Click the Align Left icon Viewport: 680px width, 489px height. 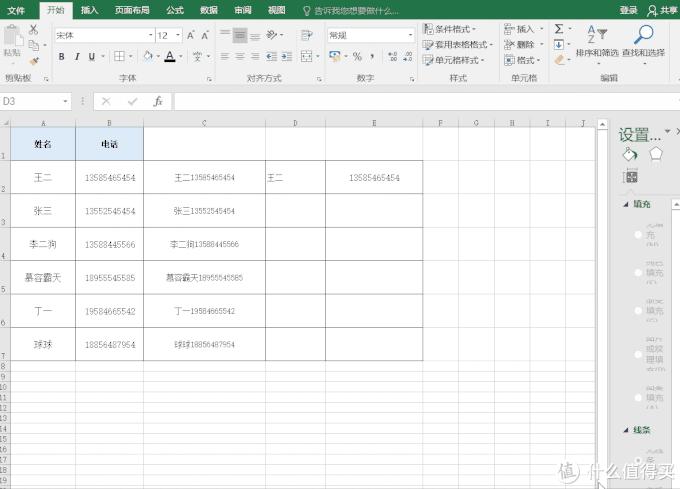225,56
